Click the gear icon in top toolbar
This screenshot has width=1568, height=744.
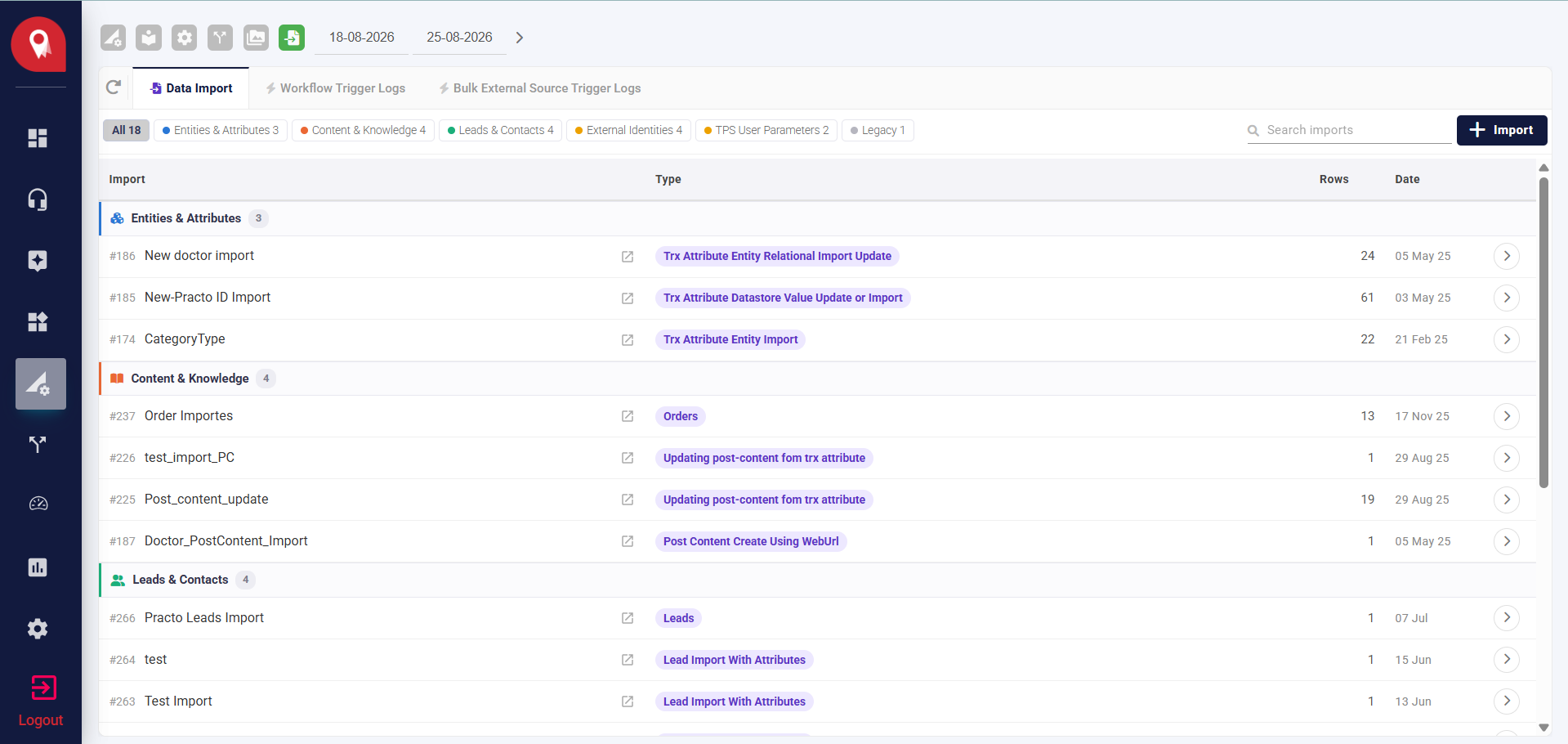185,38
